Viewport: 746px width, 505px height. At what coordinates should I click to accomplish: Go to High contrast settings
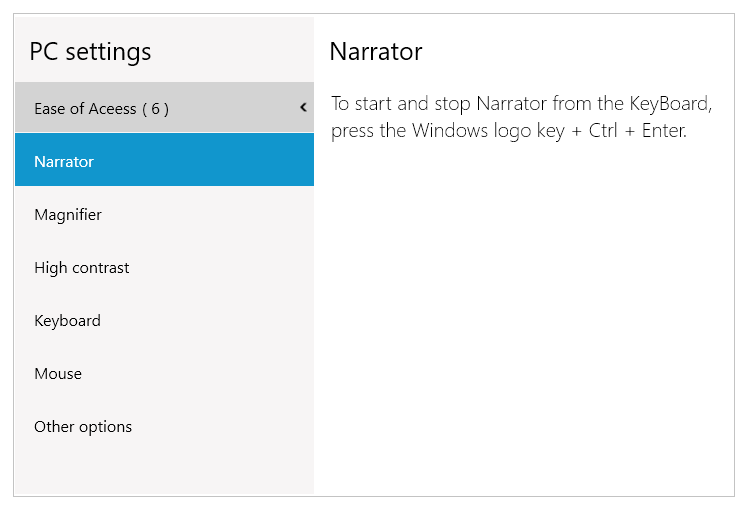[x=81, y=267]
